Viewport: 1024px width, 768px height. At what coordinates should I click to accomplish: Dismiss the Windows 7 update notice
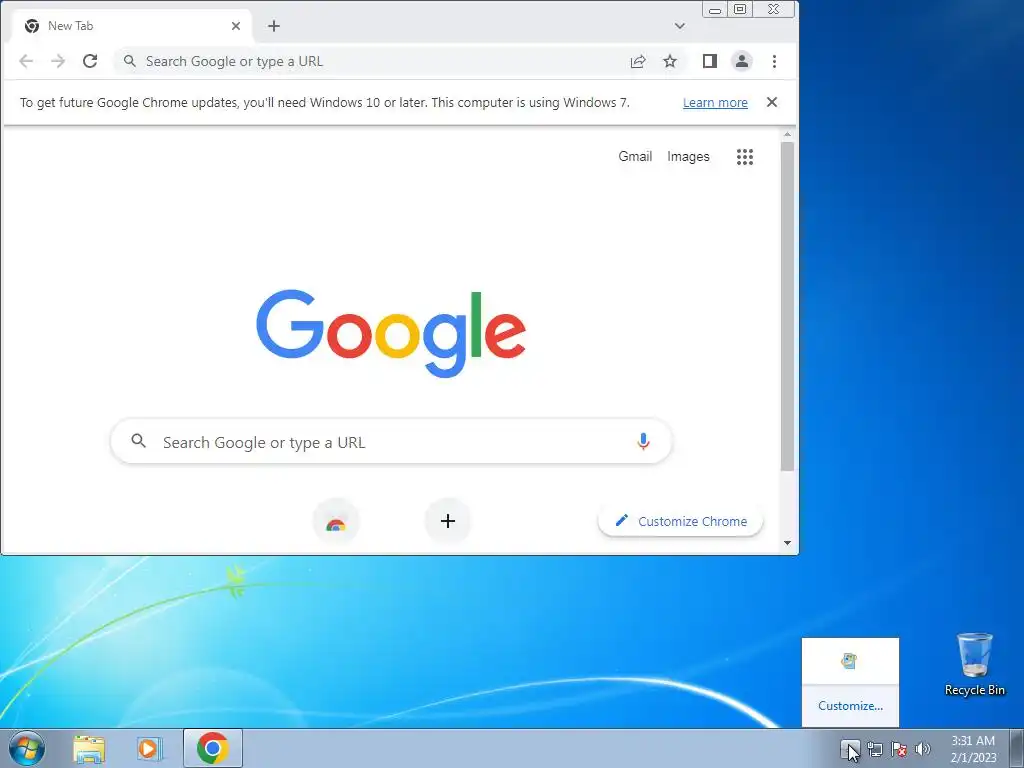pyautogui.click(x=772, y=102)
